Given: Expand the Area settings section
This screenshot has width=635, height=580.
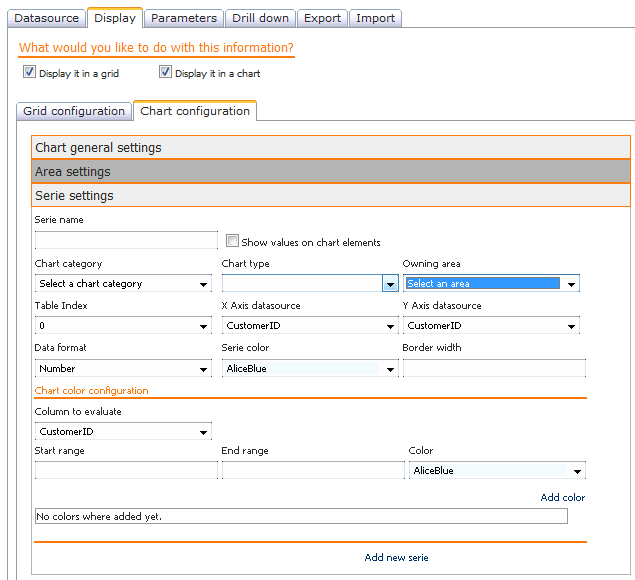Looking at the screenshot, I should [x=331, y=172].
